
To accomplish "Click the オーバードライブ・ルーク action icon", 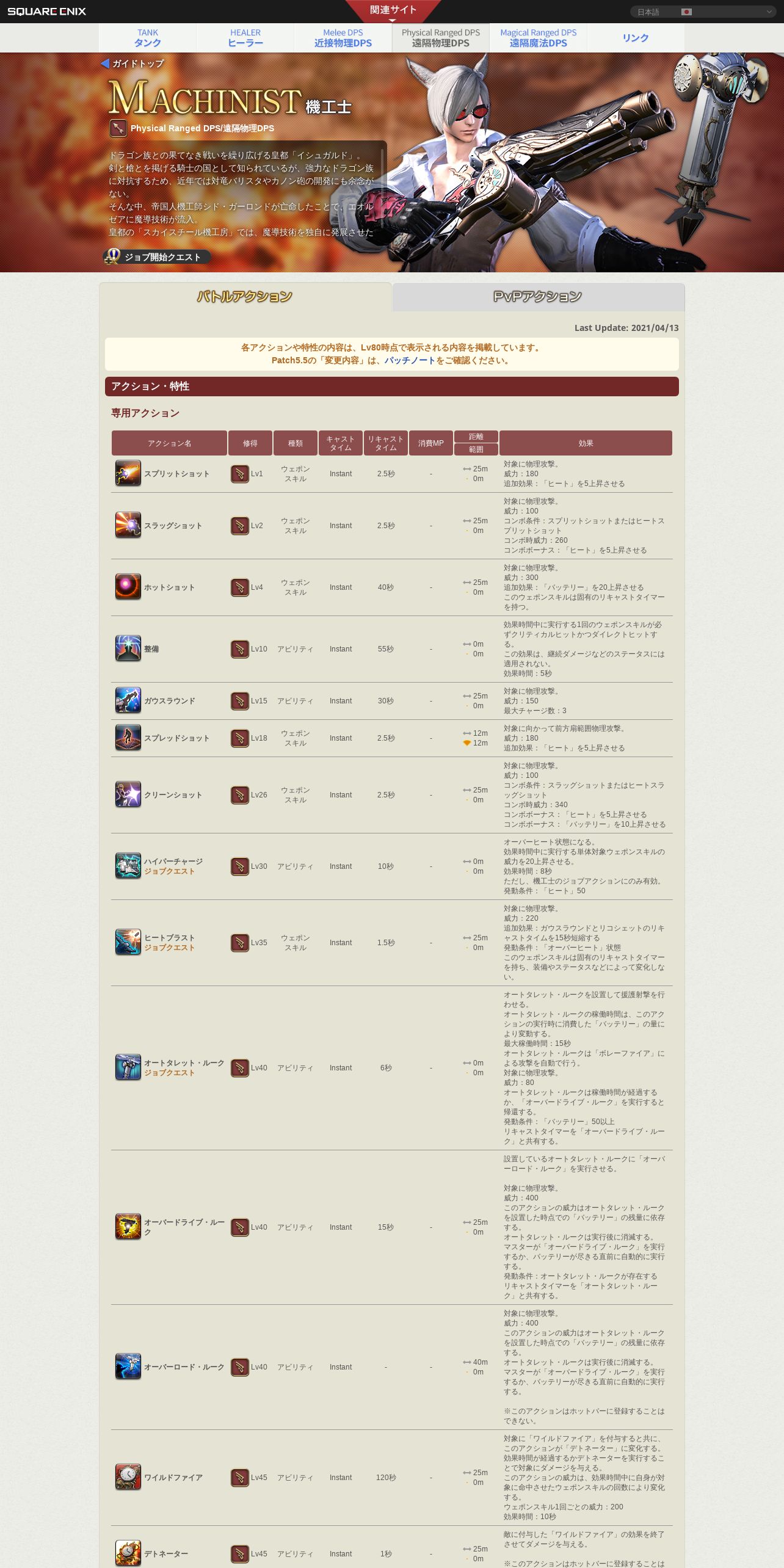I will [x=128, y=1227].
